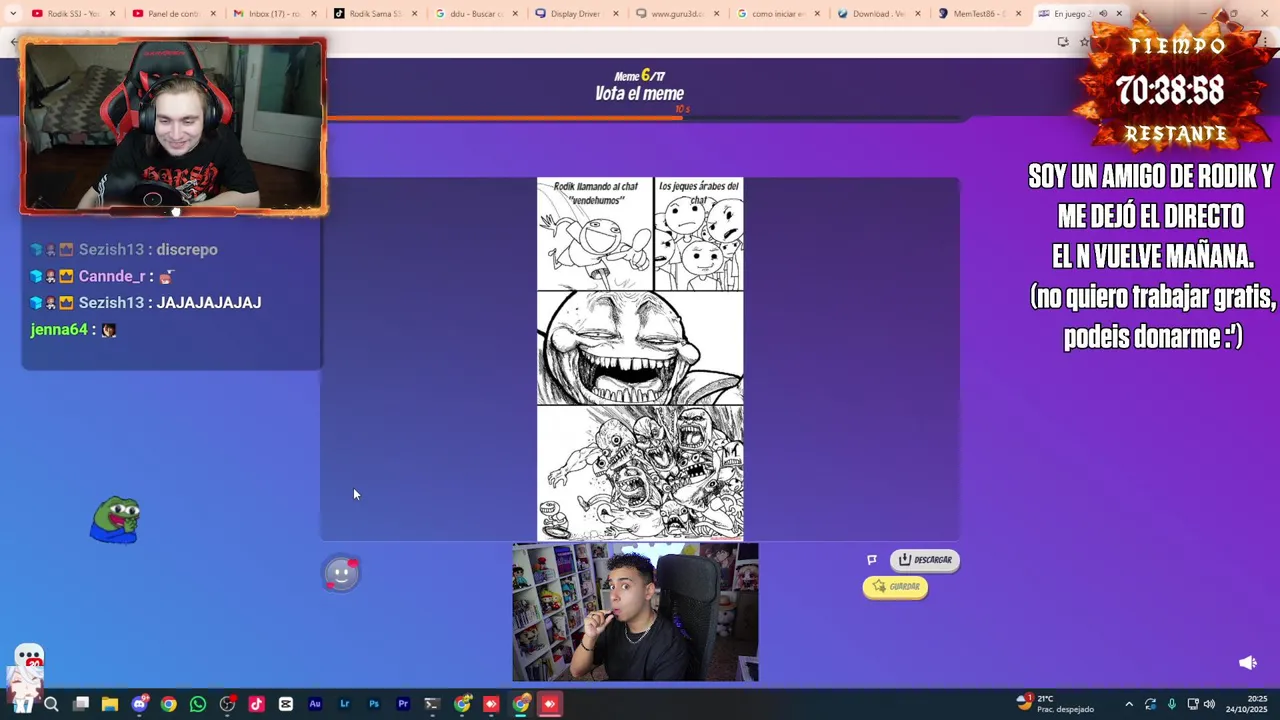Open network settings tray icon

pos(1193,704)
